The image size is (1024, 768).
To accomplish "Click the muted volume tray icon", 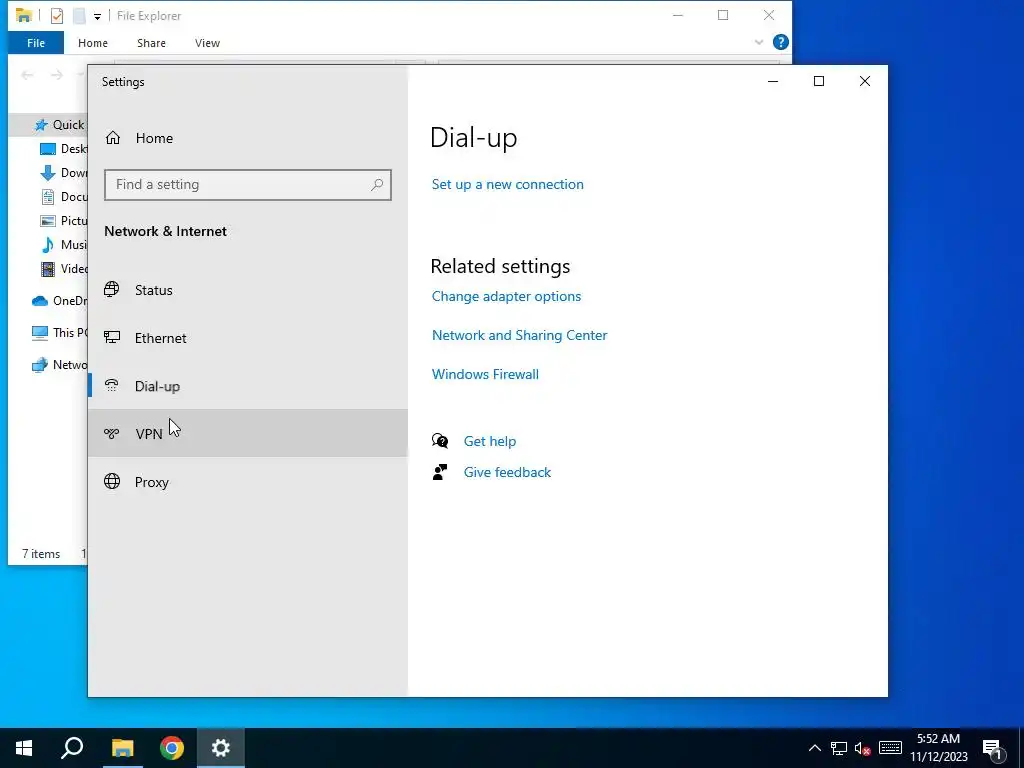I will [863, 748].
